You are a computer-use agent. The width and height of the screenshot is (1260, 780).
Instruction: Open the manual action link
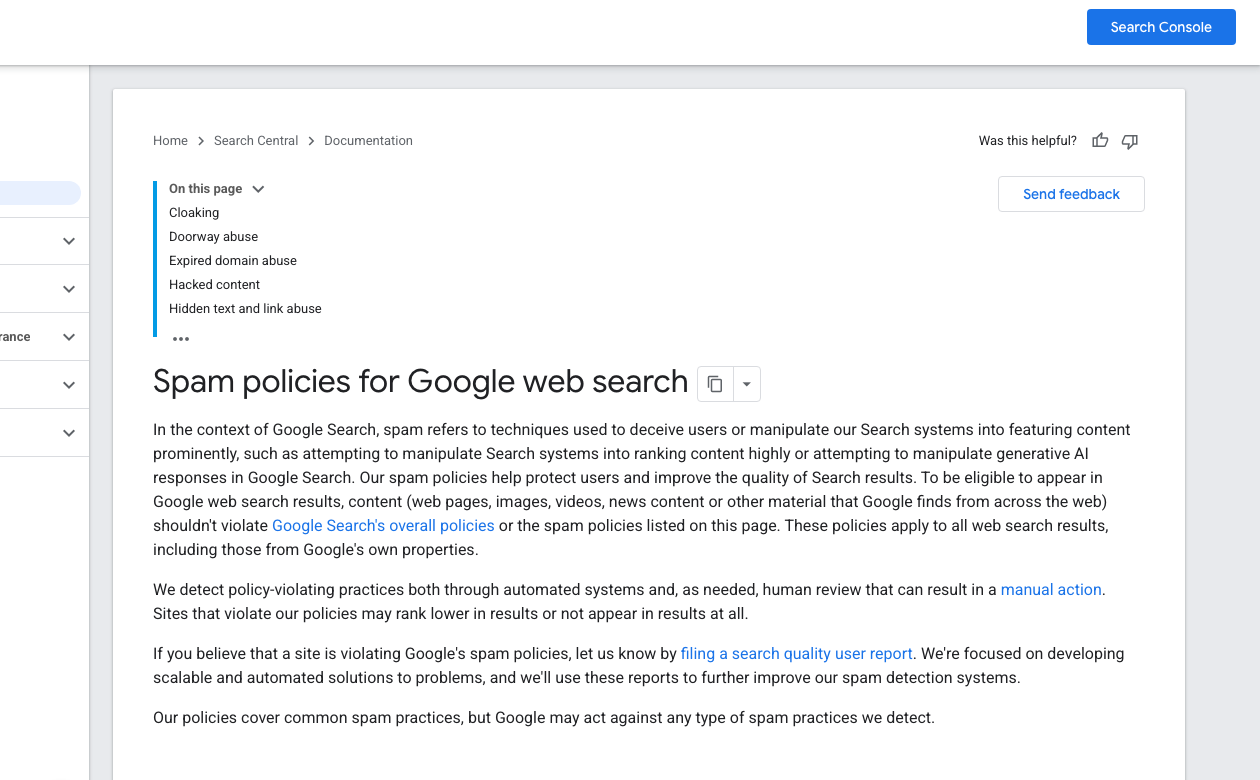[x=1051, y=590]
